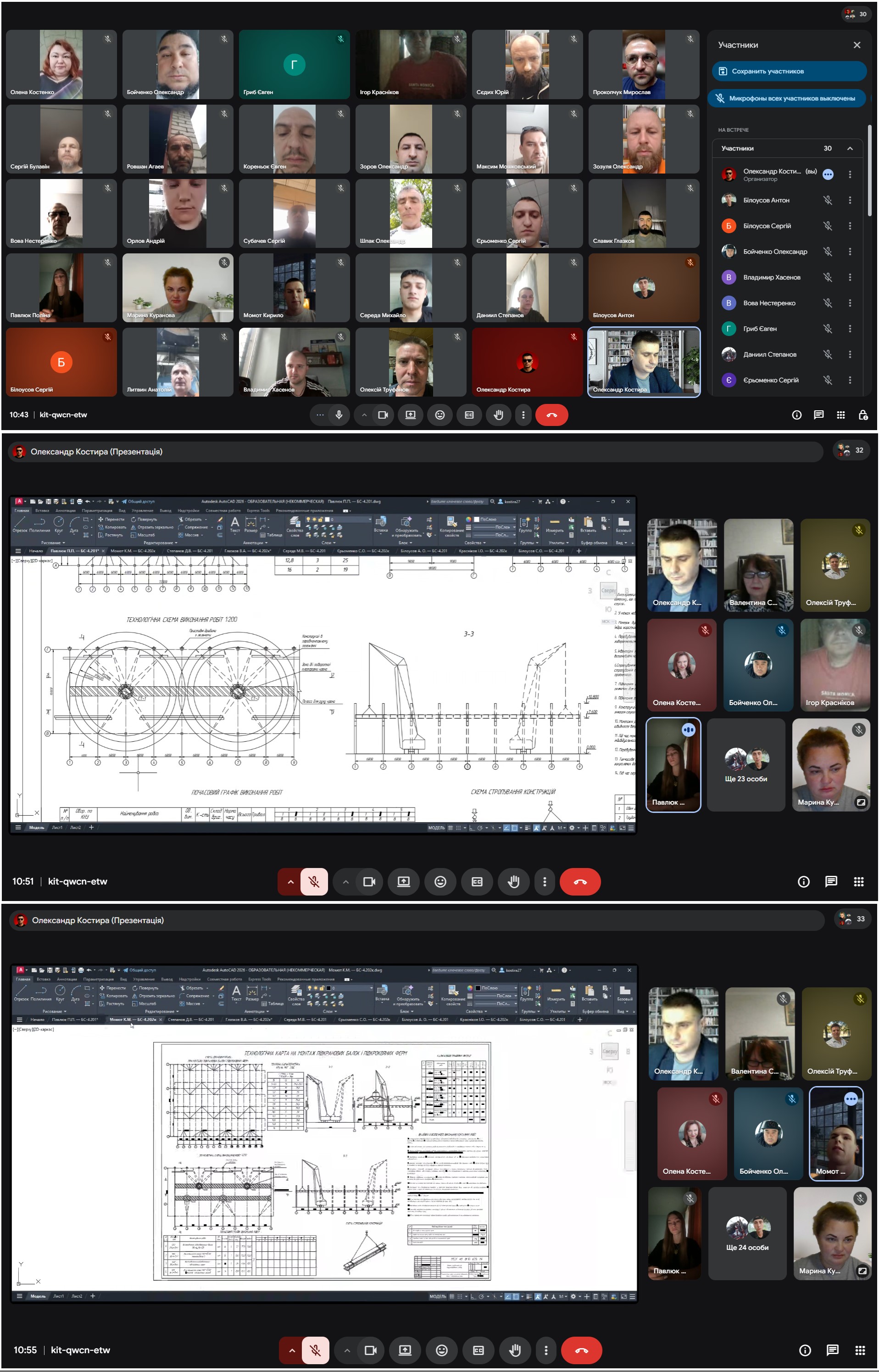This screenshot has height=1372, width=879.
Task: Open chat icon in the 10:43 view
Action: 818,415
